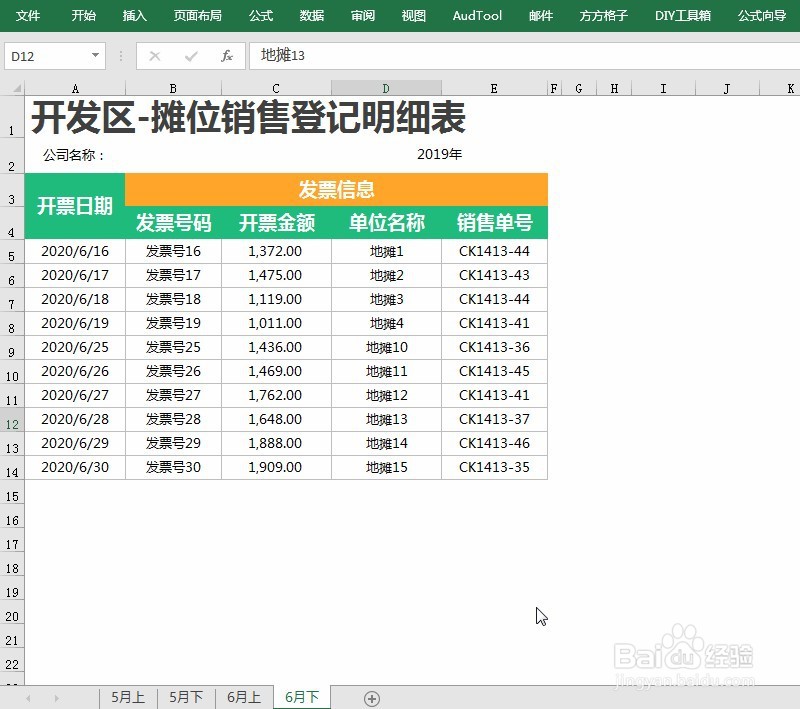800x709 pixels.
Task: Open the 公式向导 ribbon tab
Action: (x=762, y=15)
